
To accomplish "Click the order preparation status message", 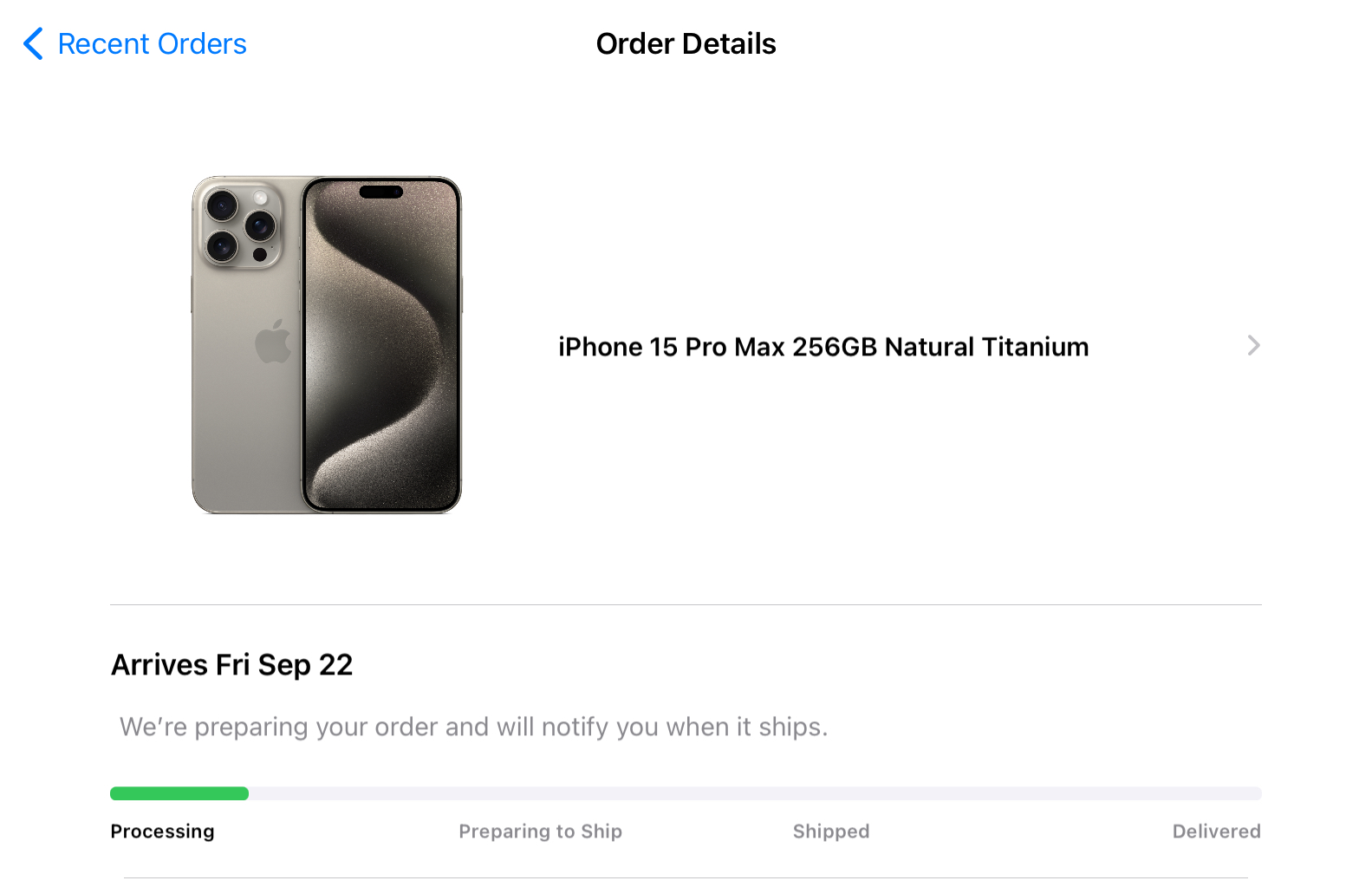I will [473, 727].
